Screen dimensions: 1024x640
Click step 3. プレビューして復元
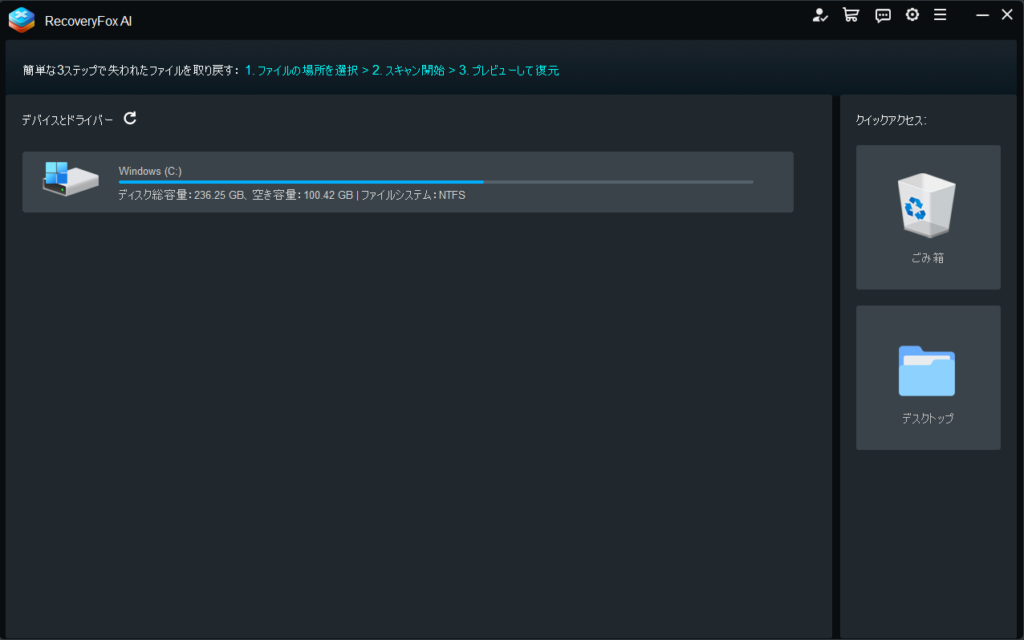[508, 71]
